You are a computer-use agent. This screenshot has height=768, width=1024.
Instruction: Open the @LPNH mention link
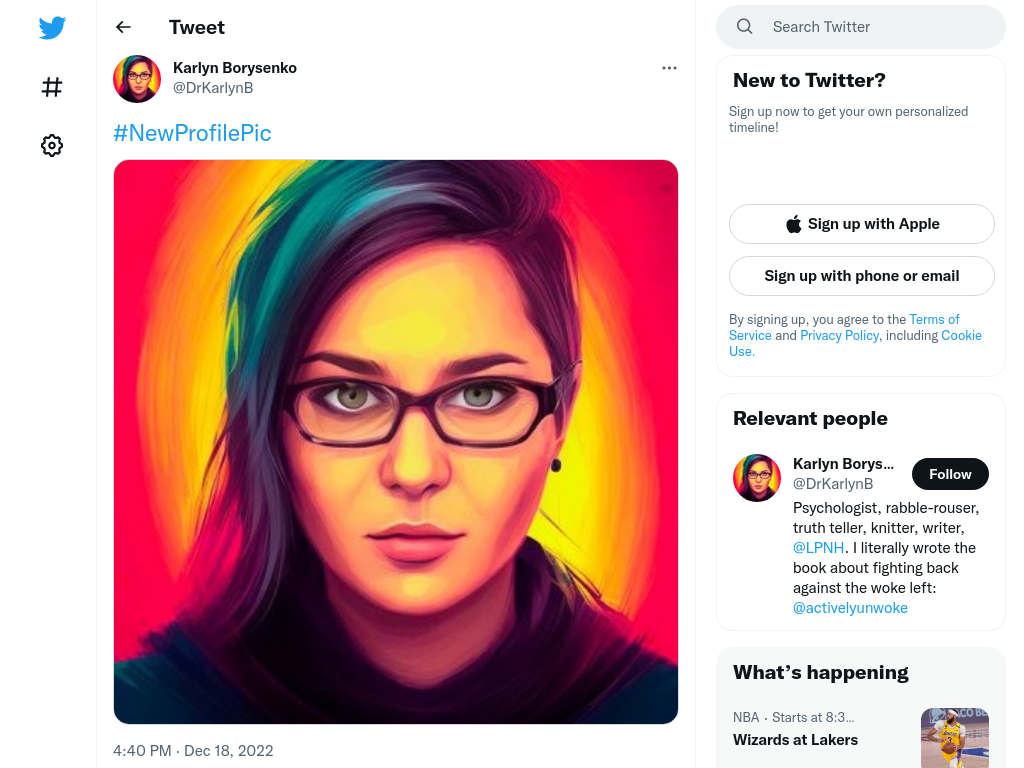point(818,548)
